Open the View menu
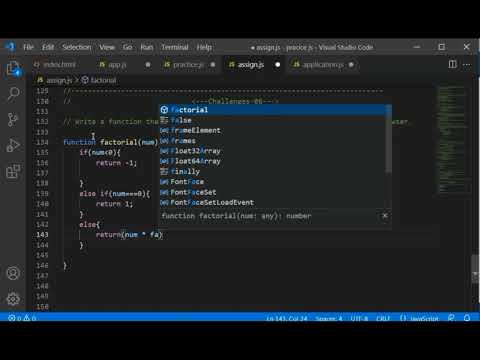The height and width of the screenshot is (360, 480). pos(107,47)
